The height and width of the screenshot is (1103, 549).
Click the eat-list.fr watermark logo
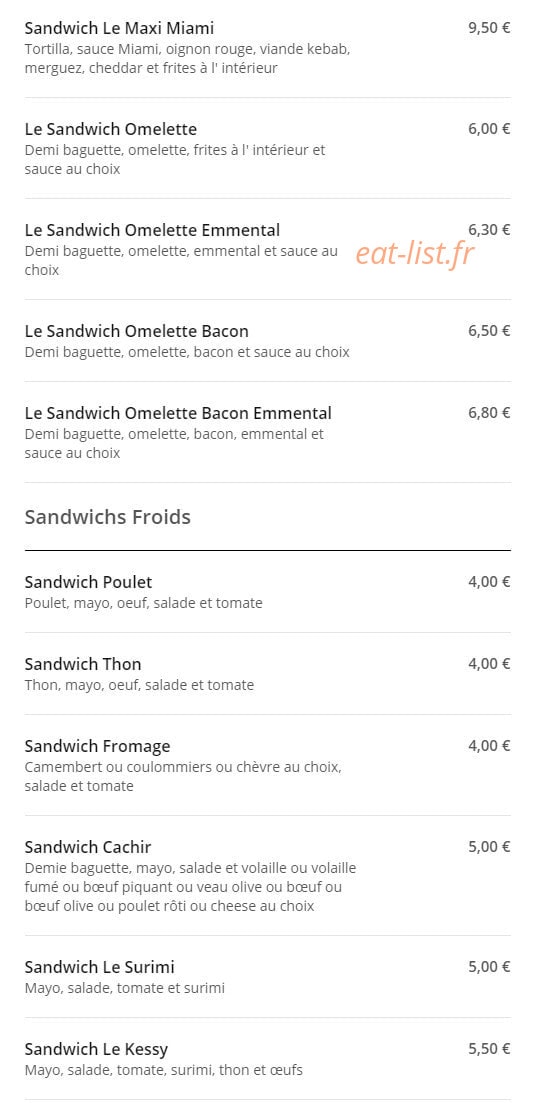[415, 253]
